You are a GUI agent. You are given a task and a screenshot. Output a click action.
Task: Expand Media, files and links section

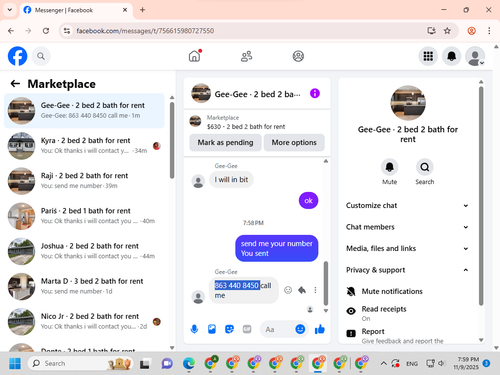click(x=407, y=248)
